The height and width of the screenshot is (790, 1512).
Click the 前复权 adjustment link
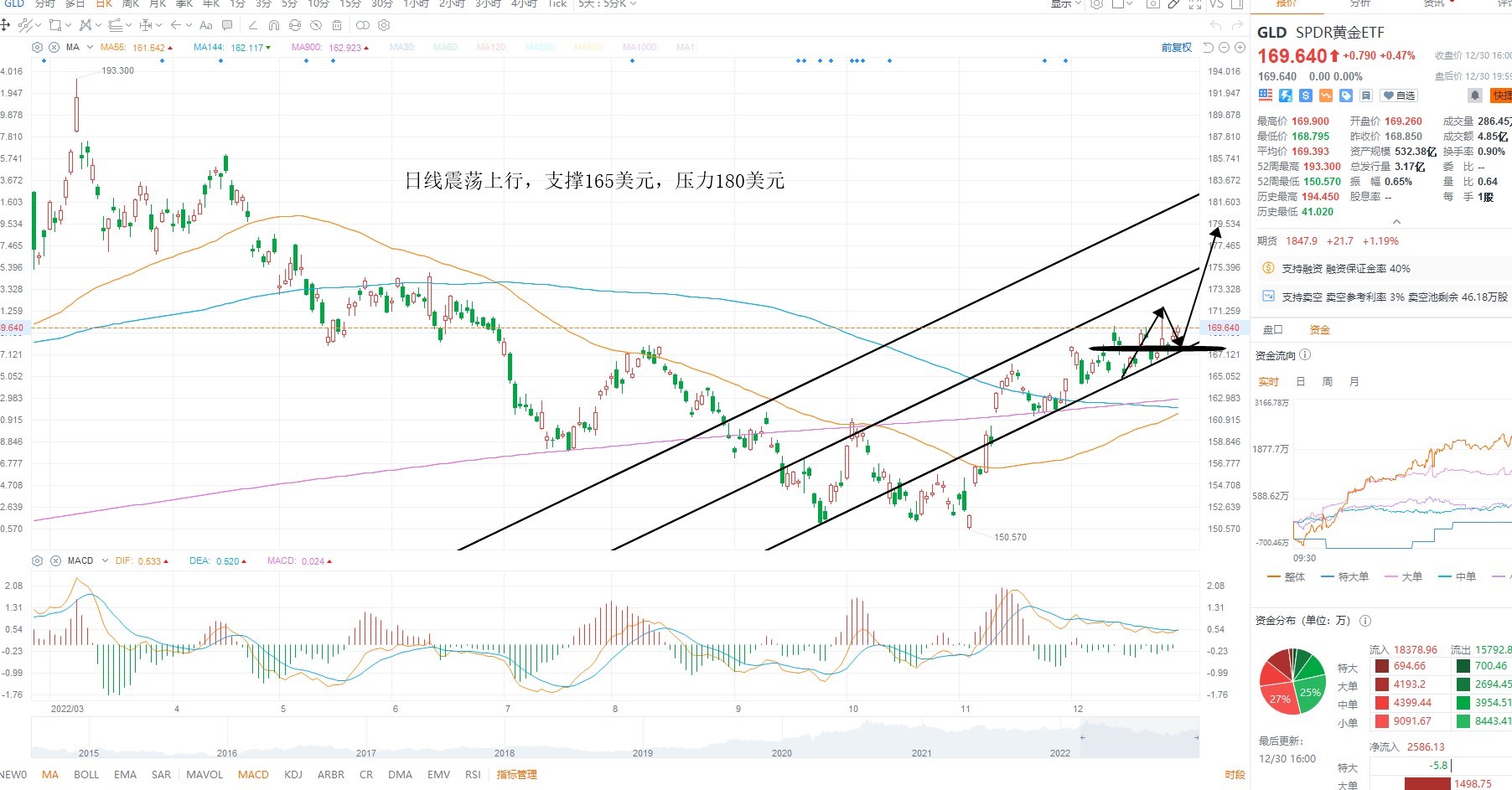click(x=1177, y=48)
